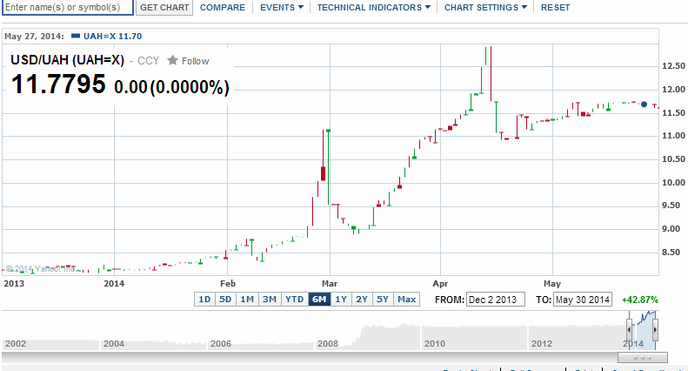
Task: Open the Events dropdown menu
Action: pyautogui.click(x=282, y=7)
